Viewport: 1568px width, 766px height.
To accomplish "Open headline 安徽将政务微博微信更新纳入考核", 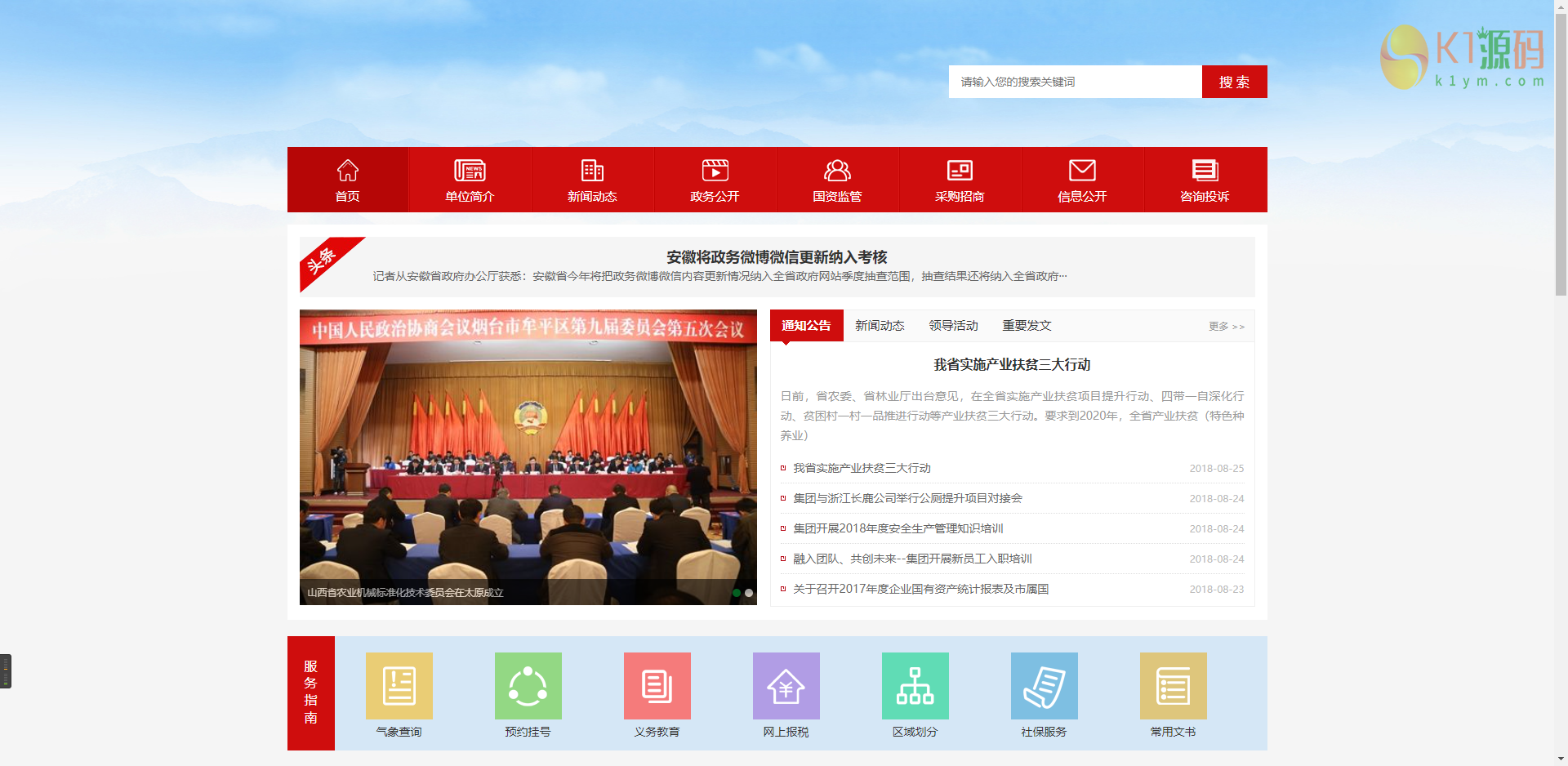I will (x=777, y=257).
